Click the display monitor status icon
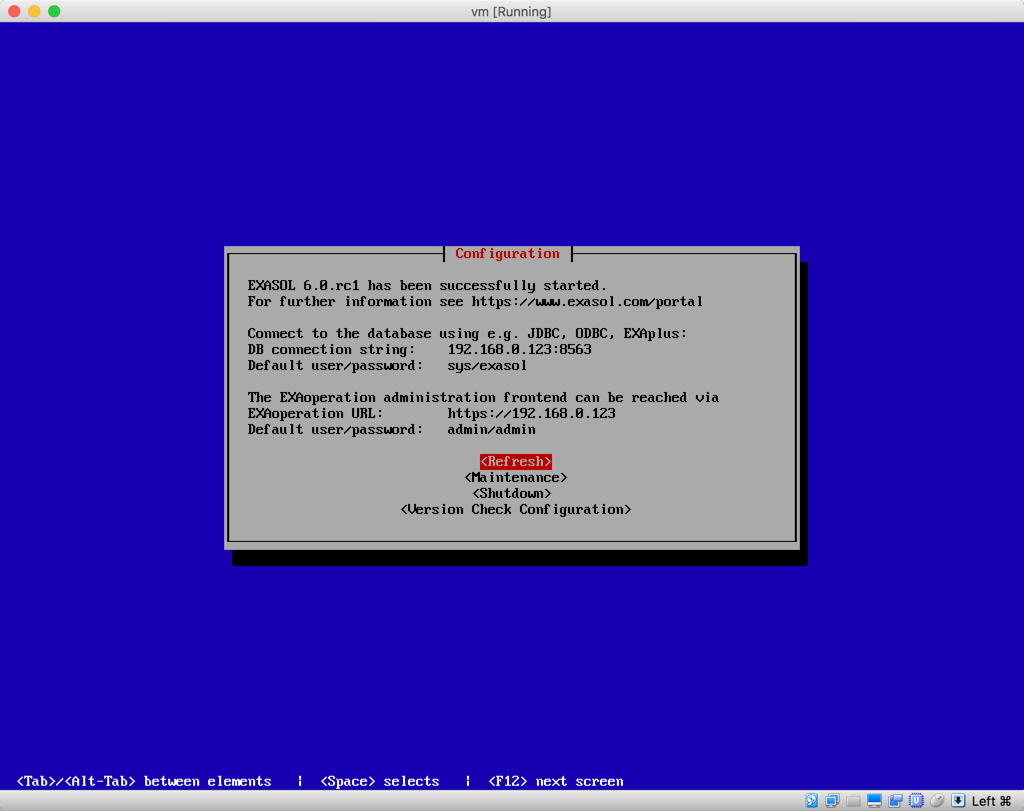The width and height of the screenshot is (1024, 811). tap(874, 801)
